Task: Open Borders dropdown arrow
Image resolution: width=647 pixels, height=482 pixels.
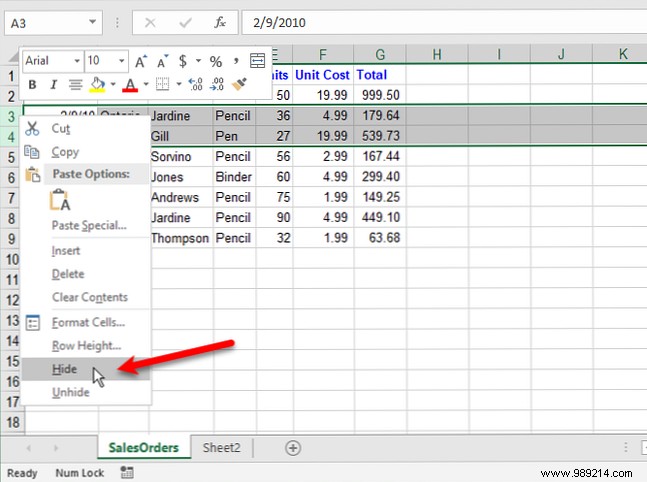Action: pos(179,85)
